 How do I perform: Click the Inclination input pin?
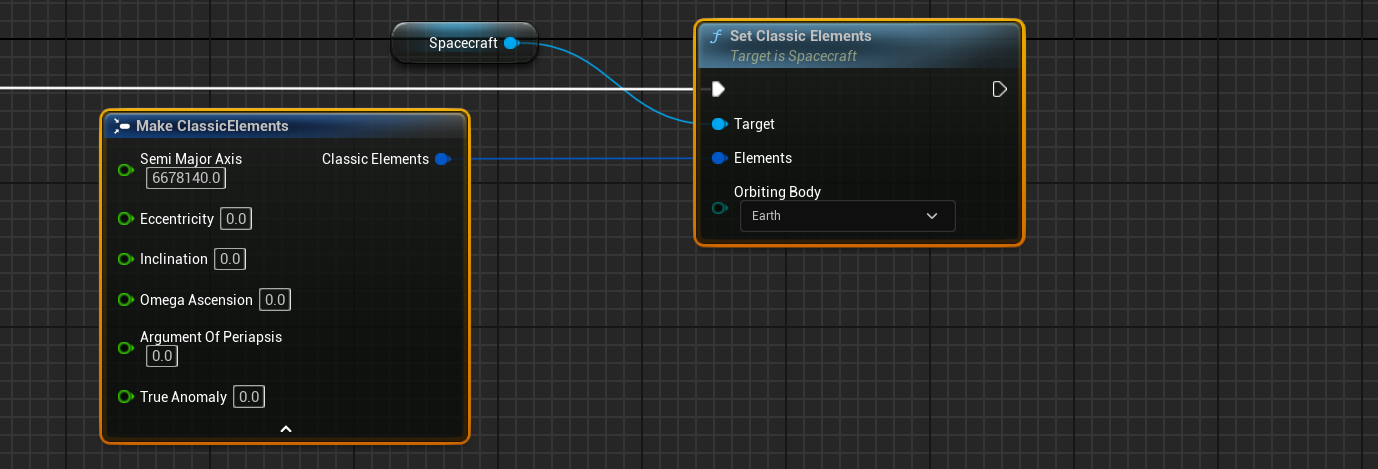(125, 259)
